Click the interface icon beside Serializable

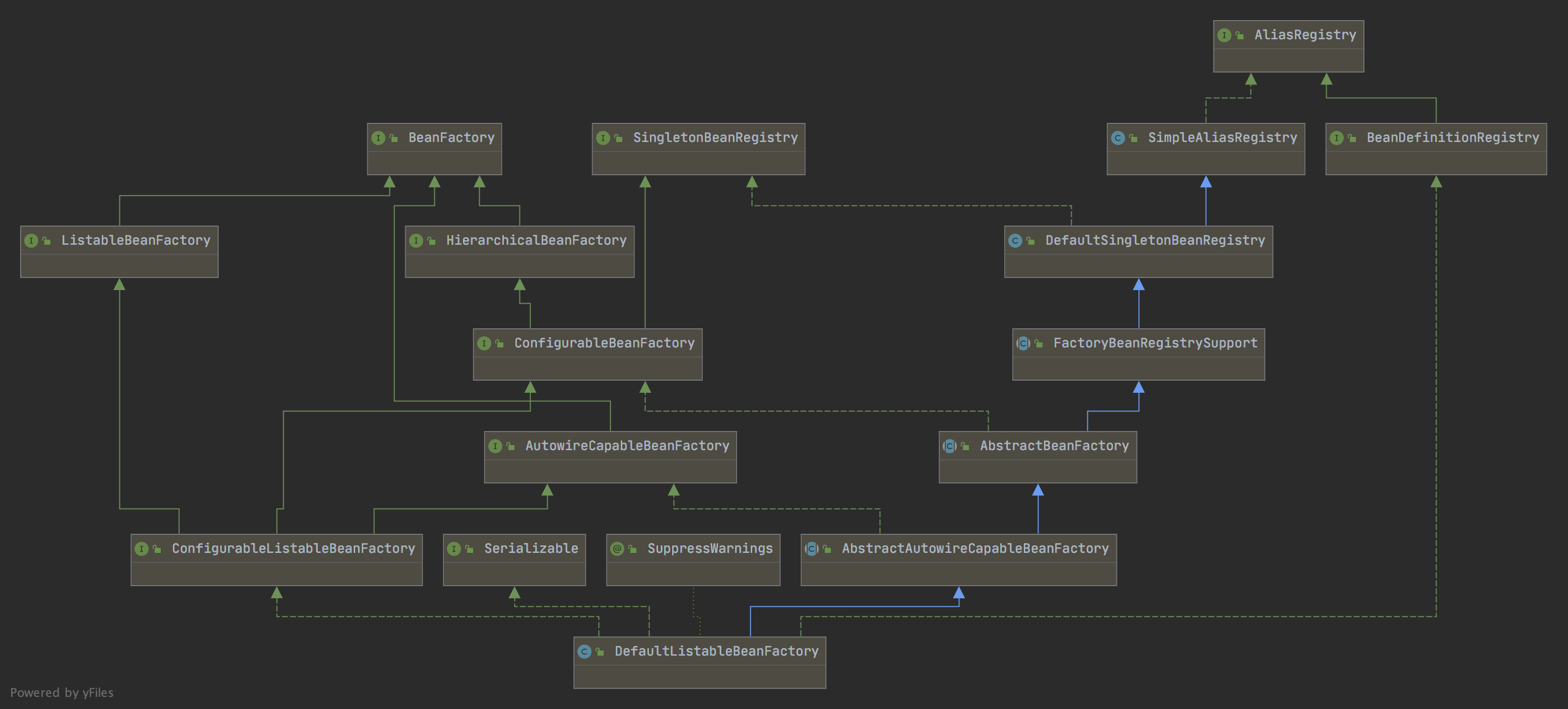click(454, 549)
